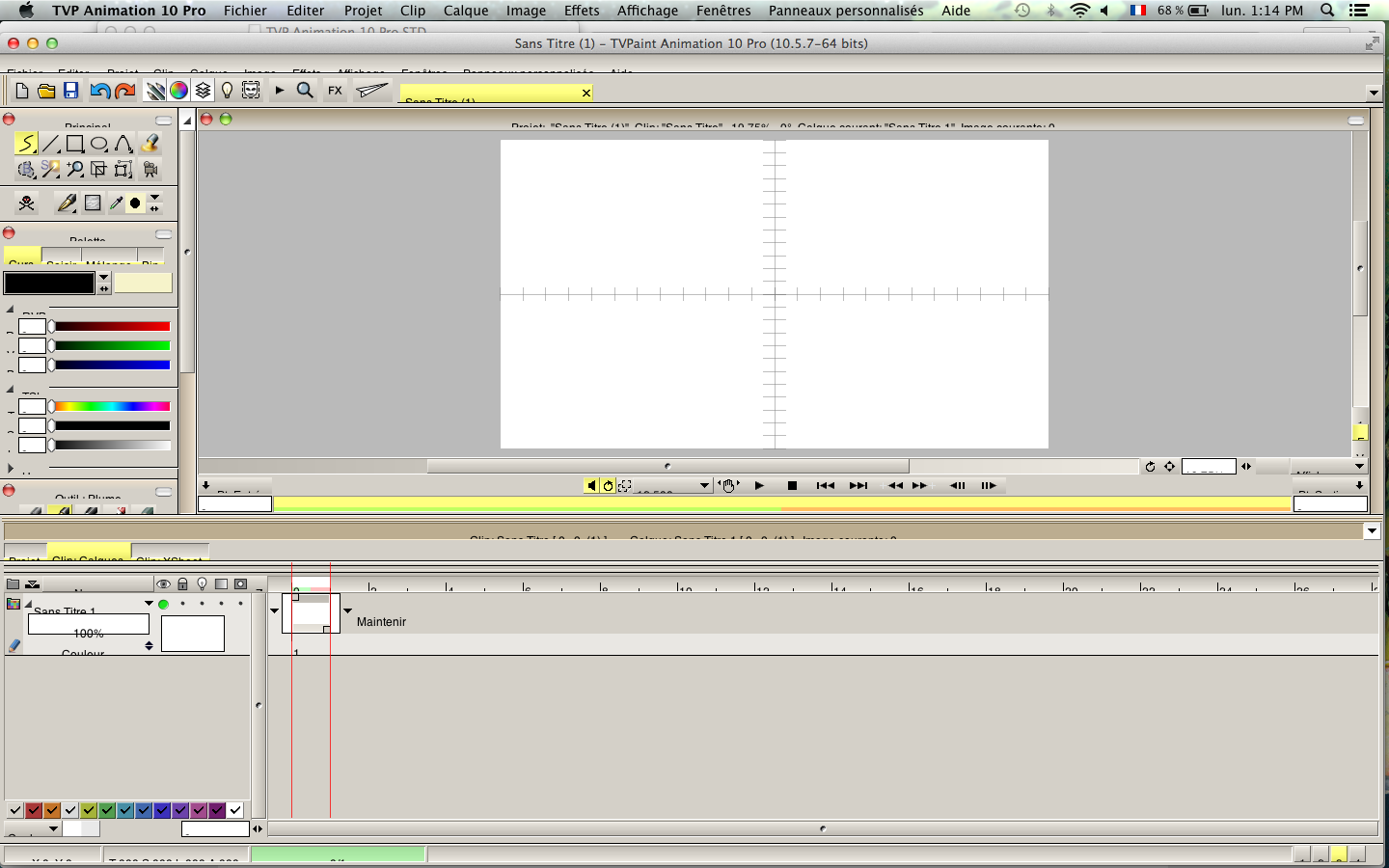Click the pale yellow background color swatch
Screen dimensions: 1389x868
click(143, 283)
